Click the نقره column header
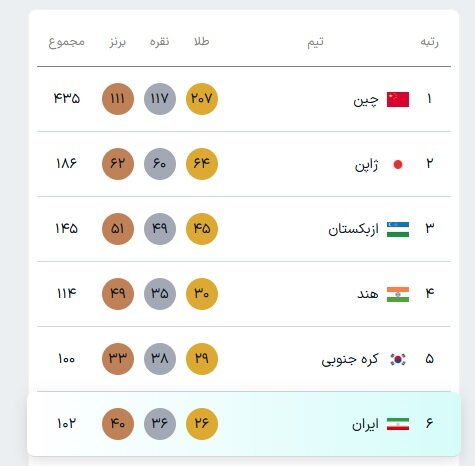Image resolution: width=475 pixels, height=466 pixels. [159, 42]
